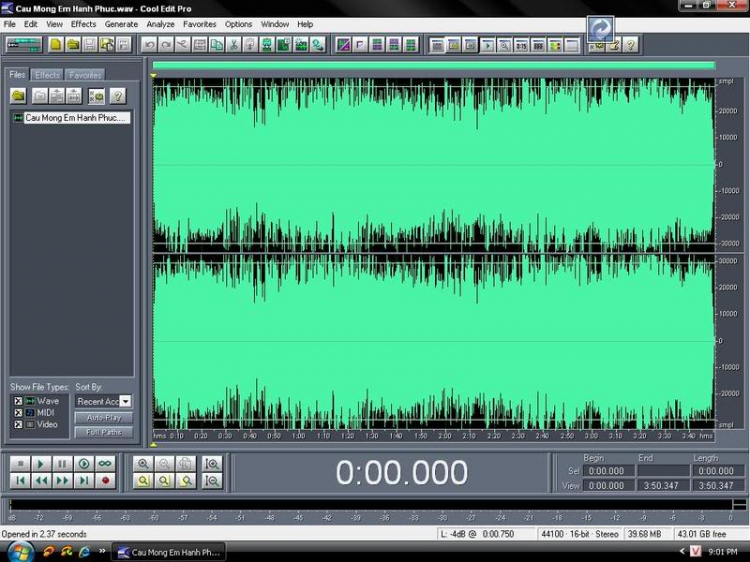
Task: Open the Edit menu
Action: (x=31, y=24)
